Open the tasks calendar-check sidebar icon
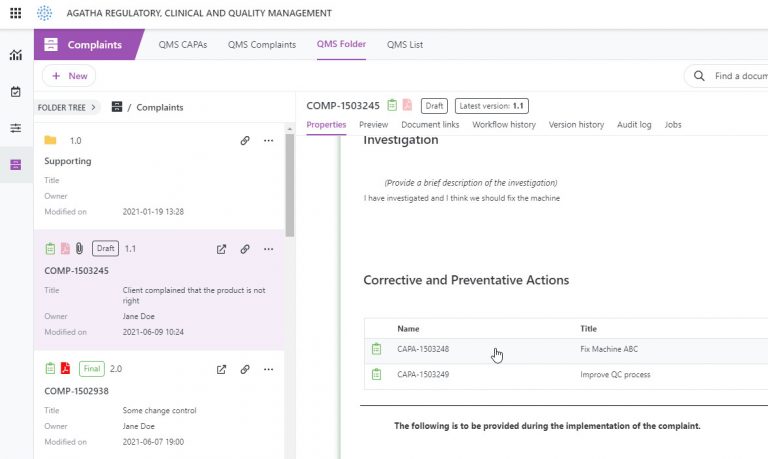 click(x=15, y=92)
